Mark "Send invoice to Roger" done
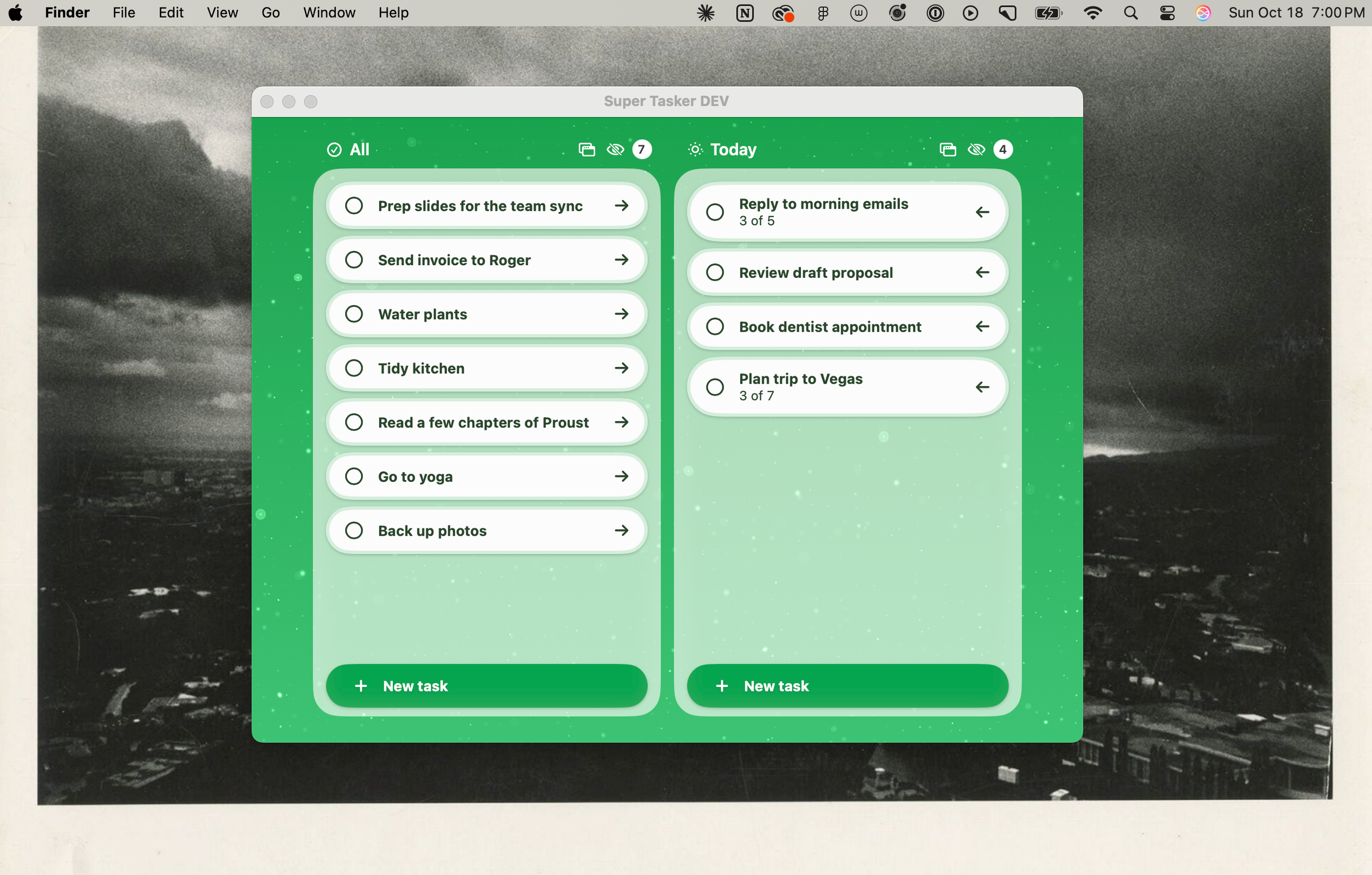This screenshot has width=1372, height=875. [x=354, y=260]
